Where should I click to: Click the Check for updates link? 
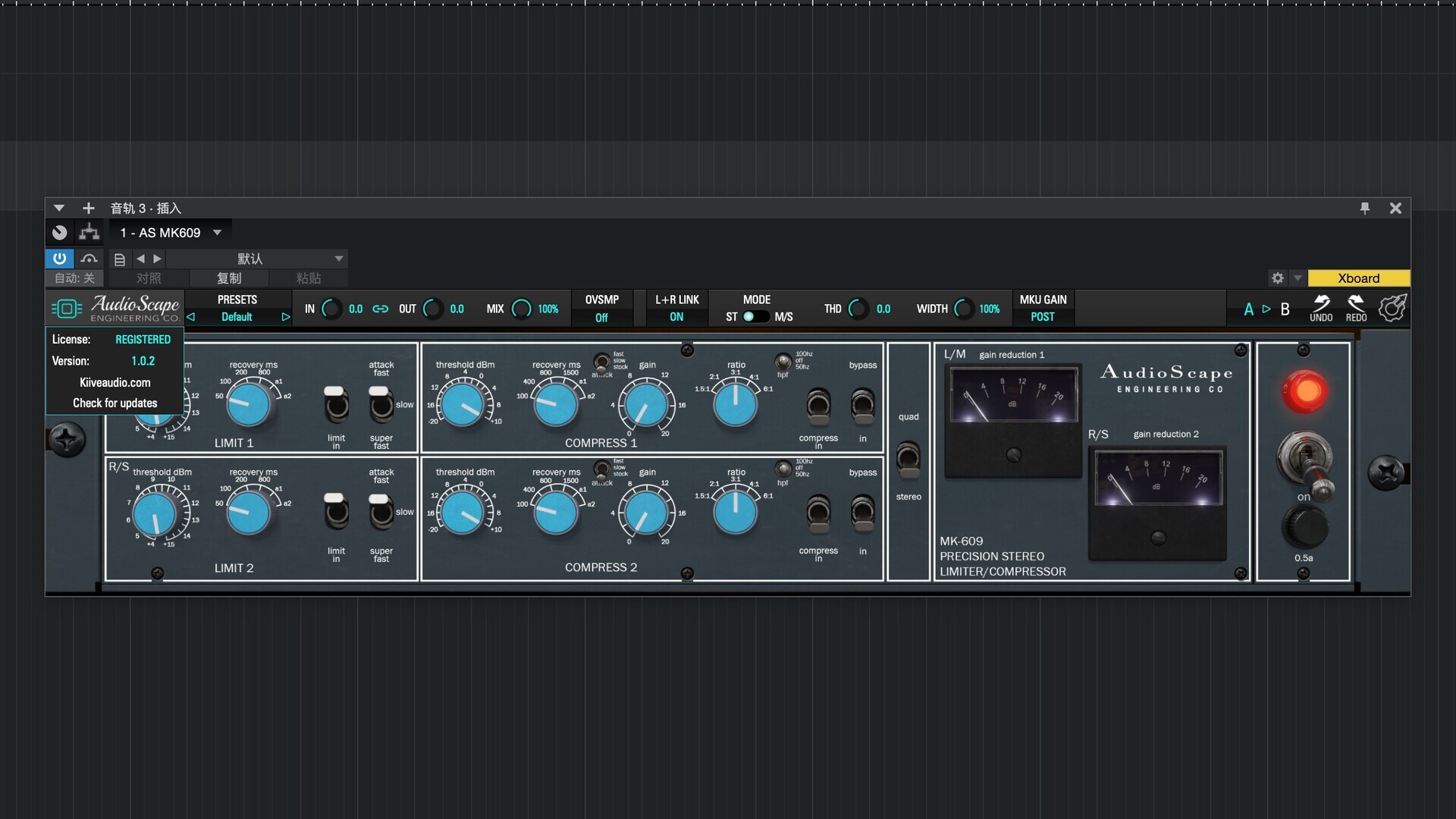pos(115,403)
